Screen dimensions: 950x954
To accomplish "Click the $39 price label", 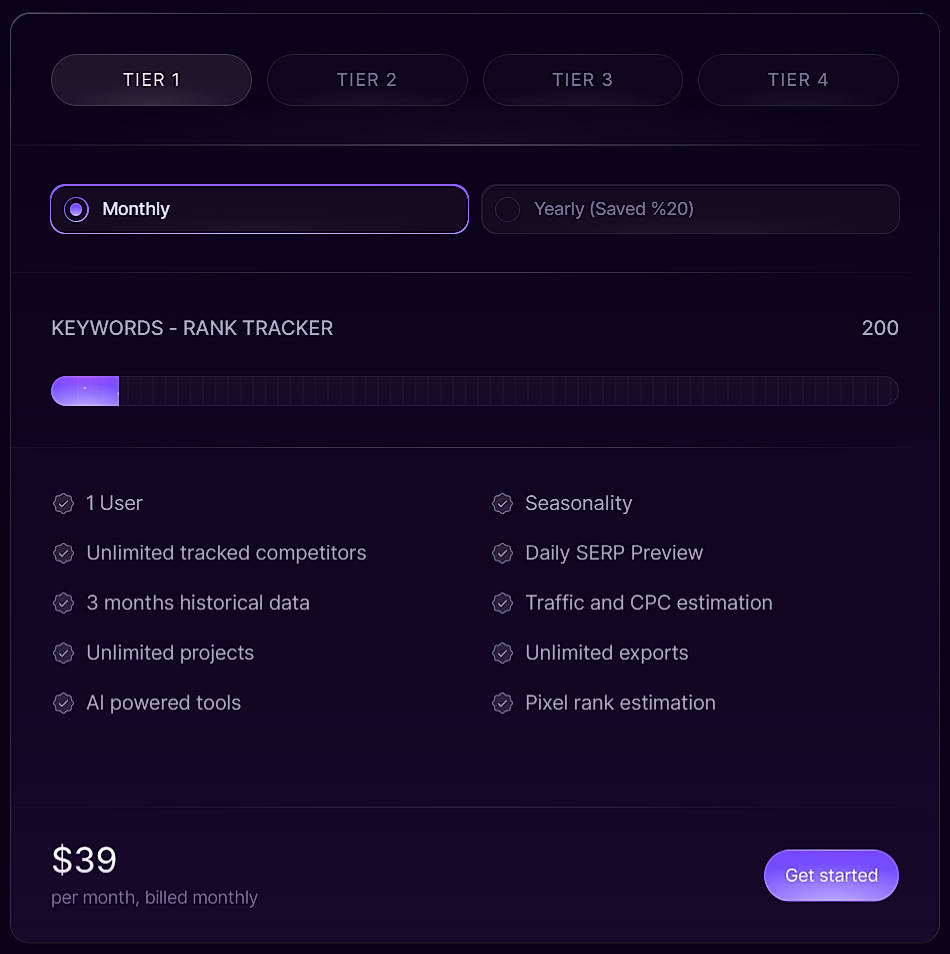I will point(84,858).
